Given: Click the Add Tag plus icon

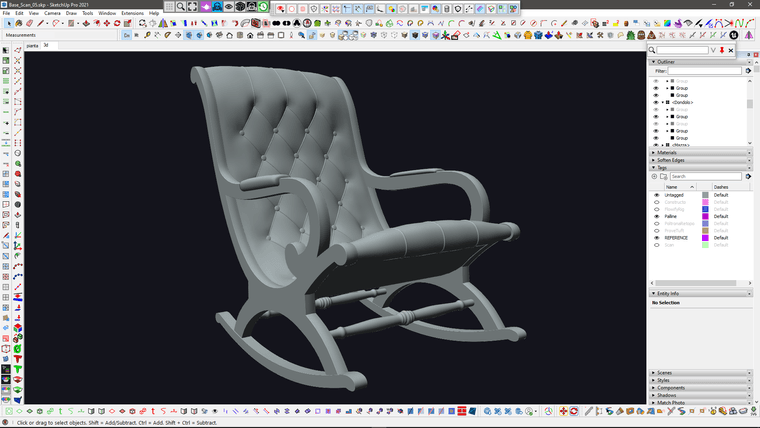Looking at the screenshot, I should pos(655,176).
